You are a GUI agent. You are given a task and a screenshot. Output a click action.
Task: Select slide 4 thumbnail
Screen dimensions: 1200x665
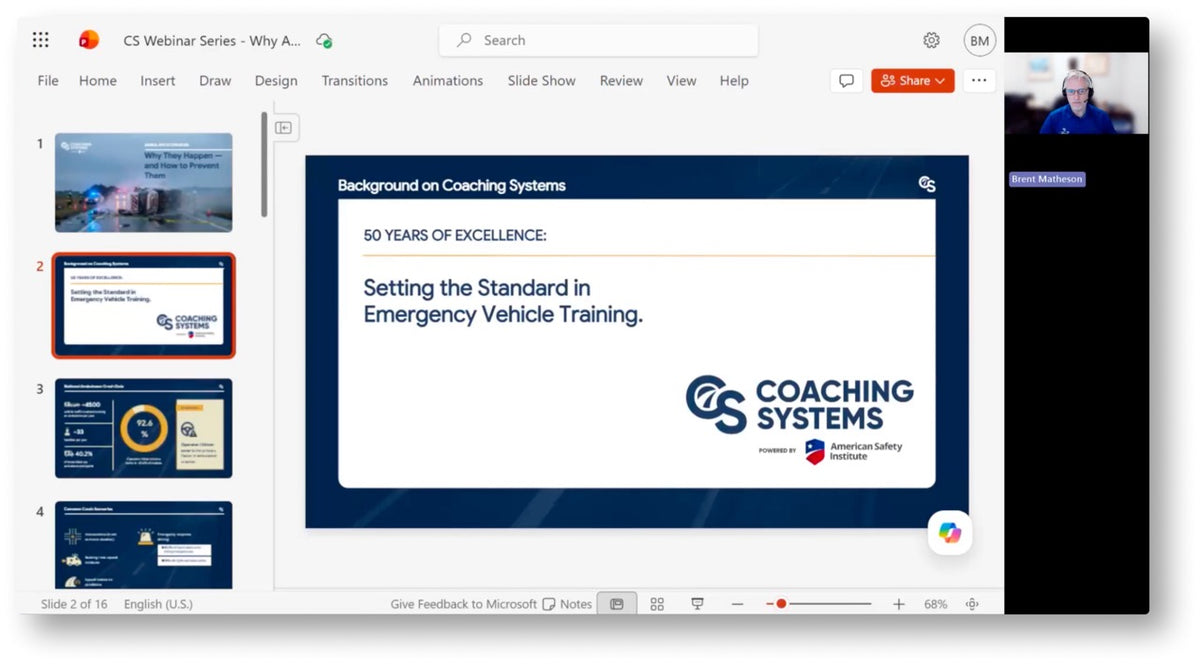(x=143, y=545)
